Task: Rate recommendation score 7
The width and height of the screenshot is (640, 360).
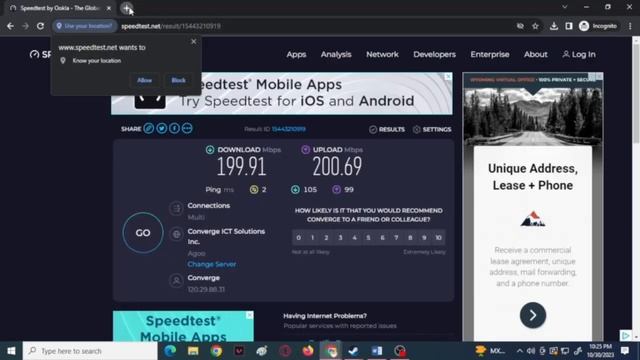Action: (396, 238)
